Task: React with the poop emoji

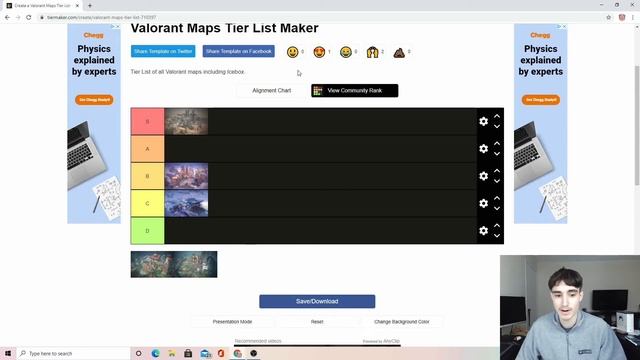Action: click(x=399, y=52)
